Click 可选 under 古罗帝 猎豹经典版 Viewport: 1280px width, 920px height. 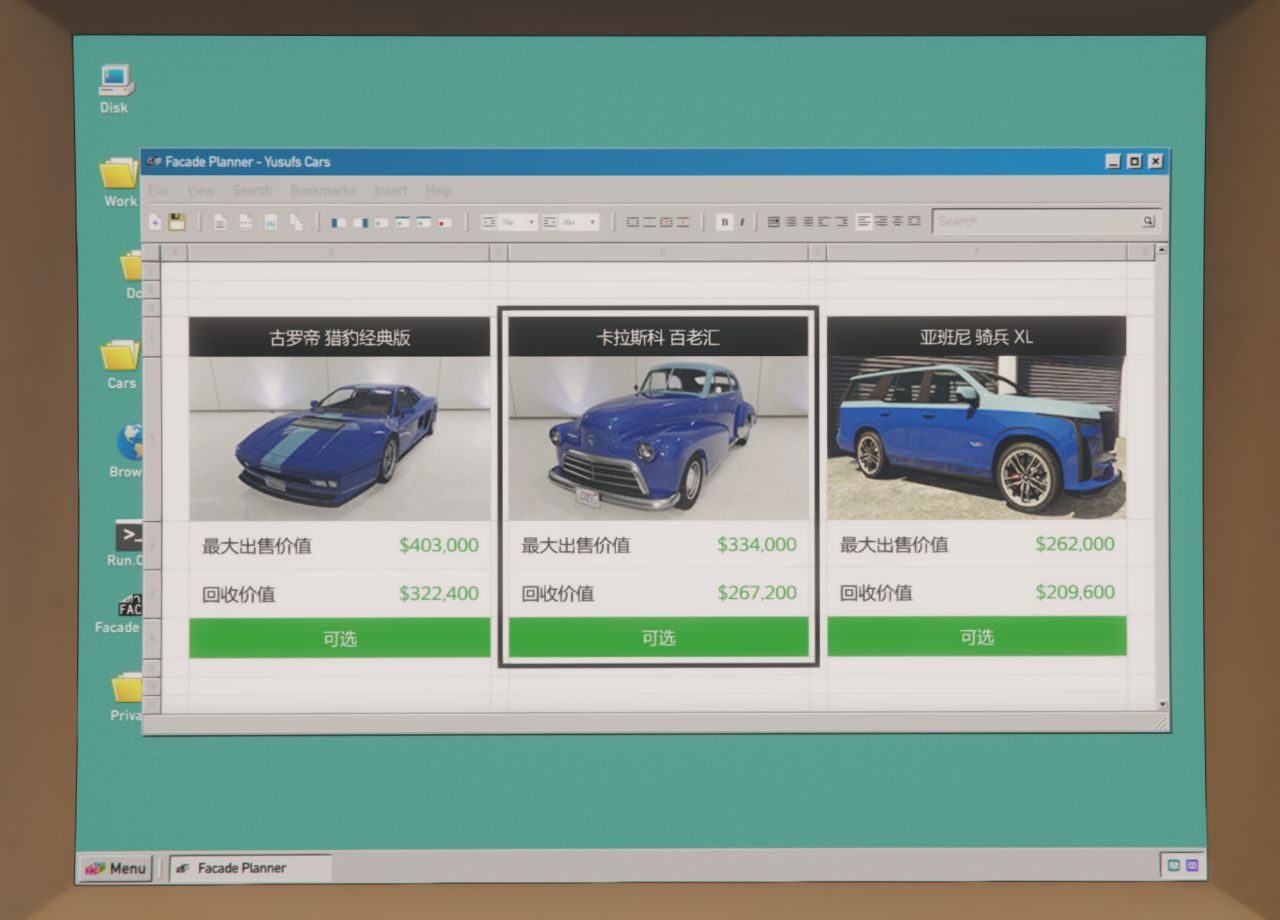point(340,638)
